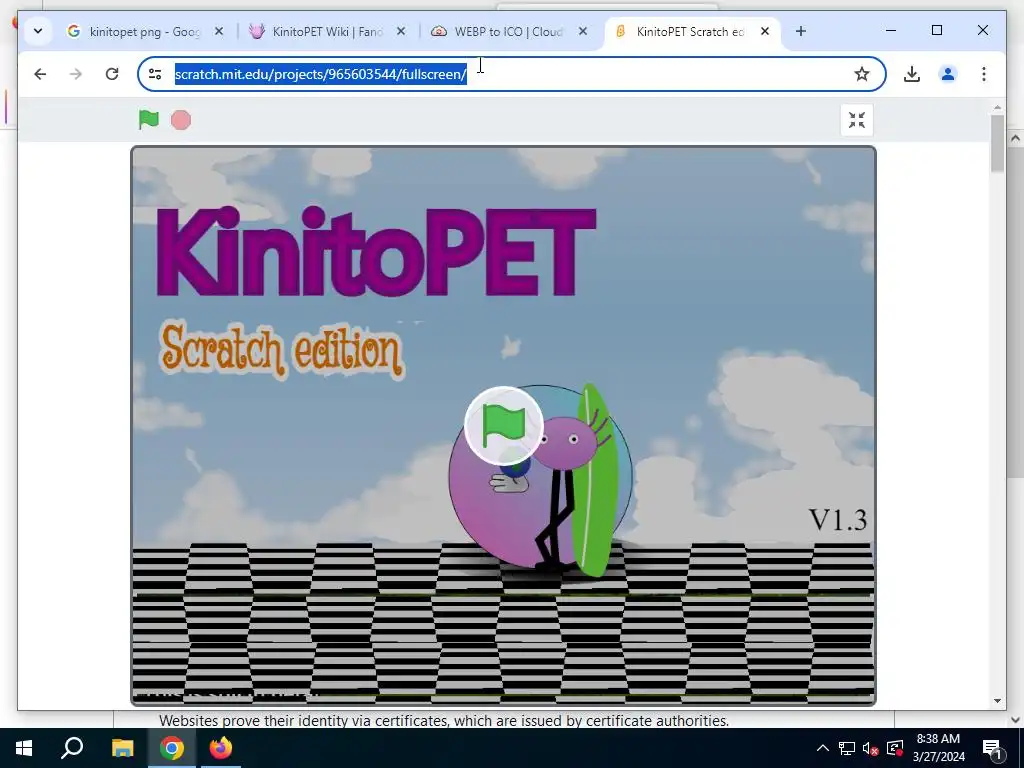Click the V1.3 version label
The width and height of the screenshot is (1024, 768).
pos(838,520)
